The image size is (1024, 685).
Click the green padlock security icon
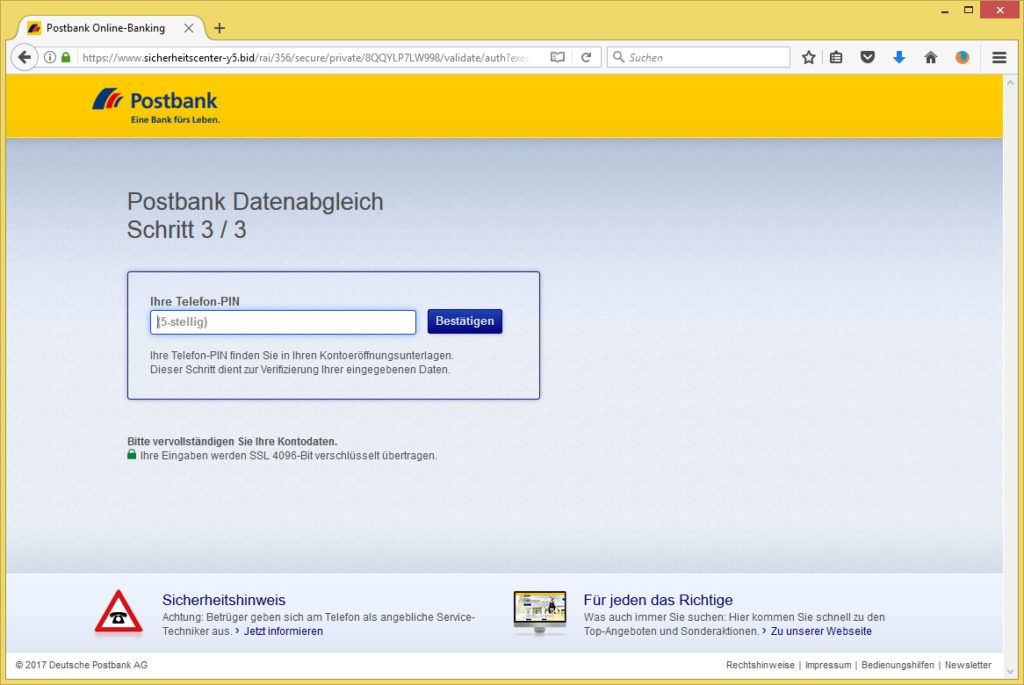pyautogui.click(x=65, y=57)
